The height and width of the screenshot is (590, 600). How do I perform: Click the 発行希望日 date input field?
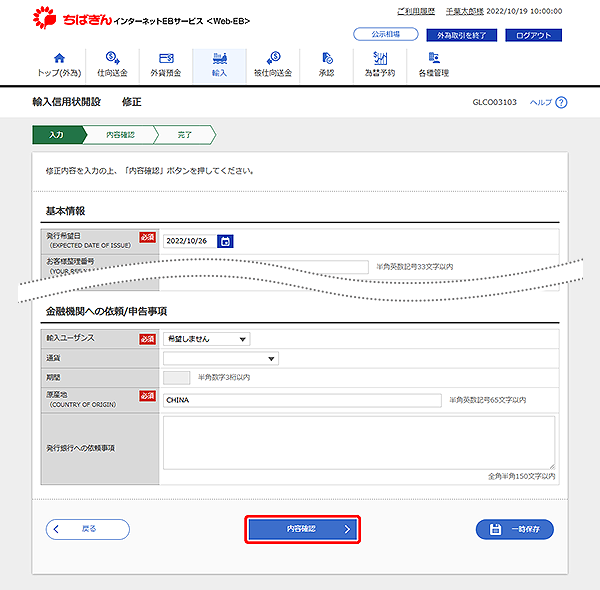(190, 241)
